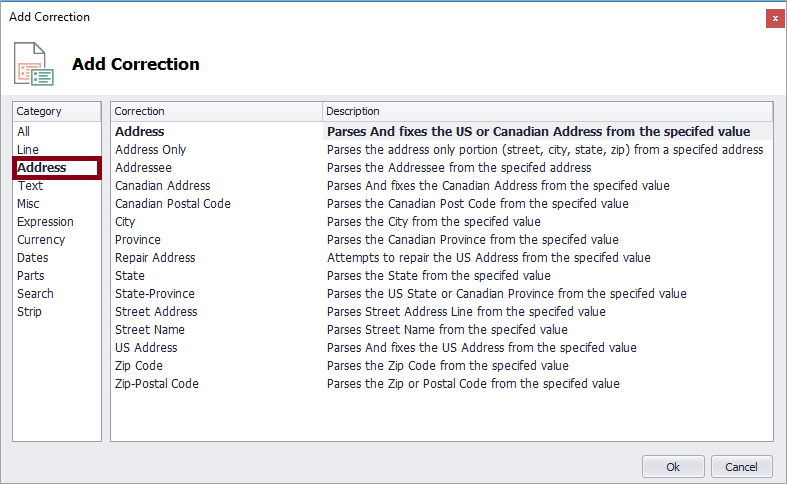The image size is (787, 484).
Task: Close the Add Correction dialog
Action: click(x=774, y=18)
